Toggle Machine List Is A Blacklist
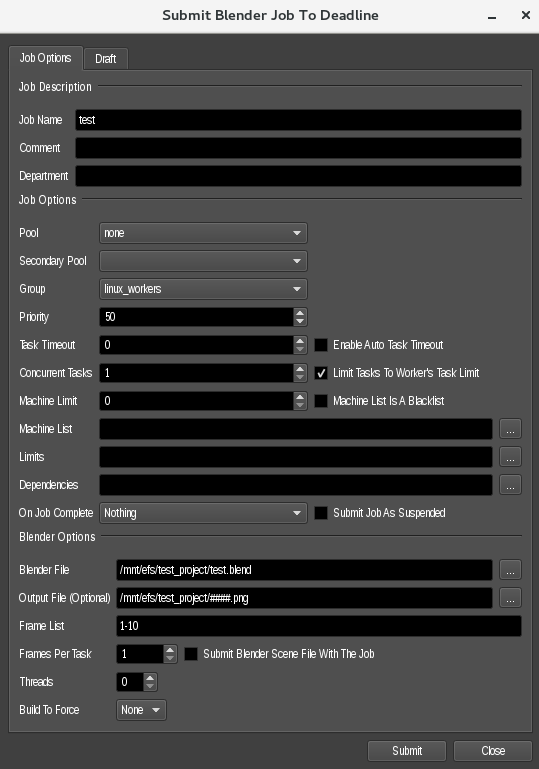The width and height of the screenshot is (539, 769). point(321,401)
